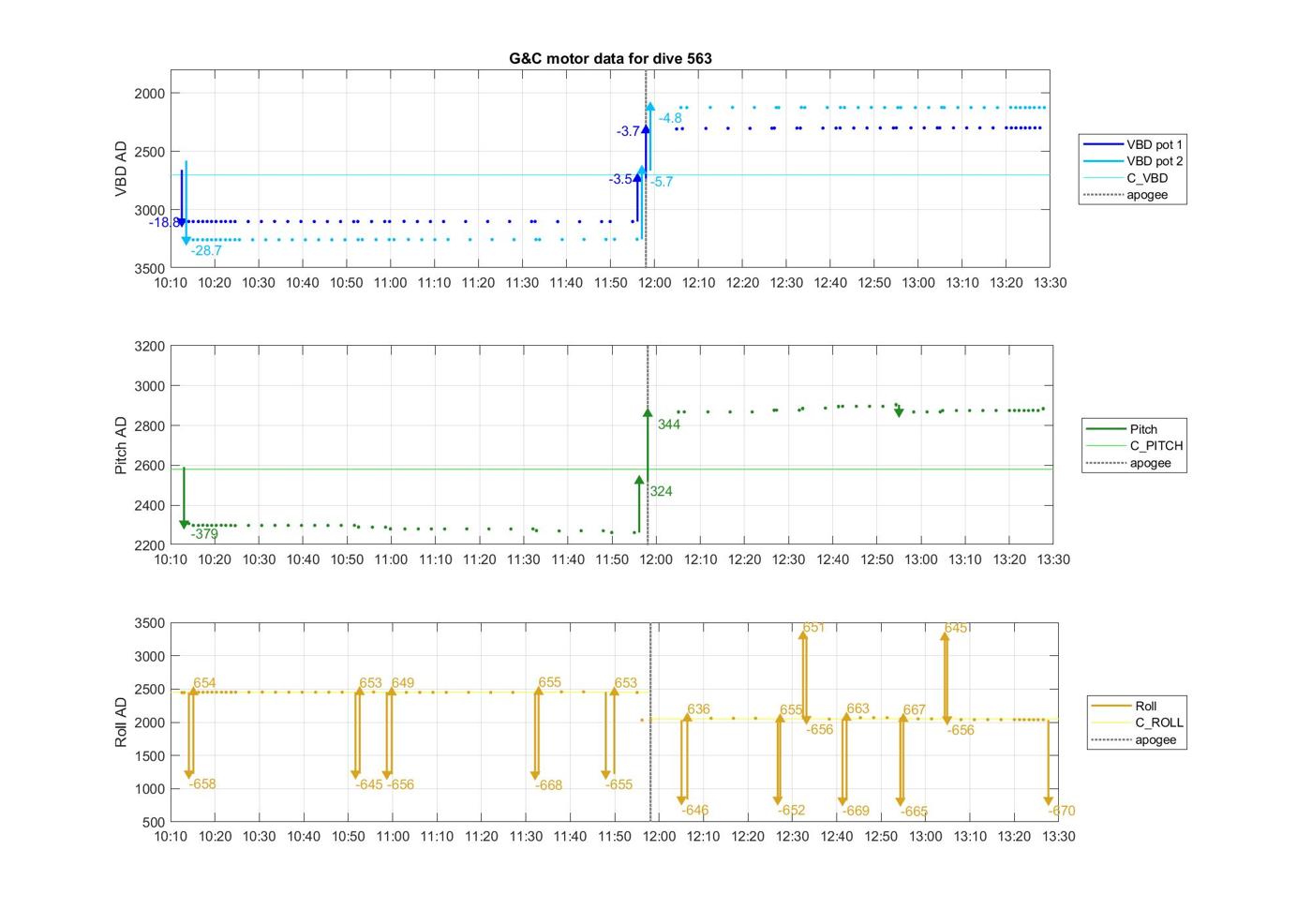Image resolution: width=1312 pixels, height=924 pixels.
Task: Click the '-5.7' annotation in the VBD plot
Action: 662,182
